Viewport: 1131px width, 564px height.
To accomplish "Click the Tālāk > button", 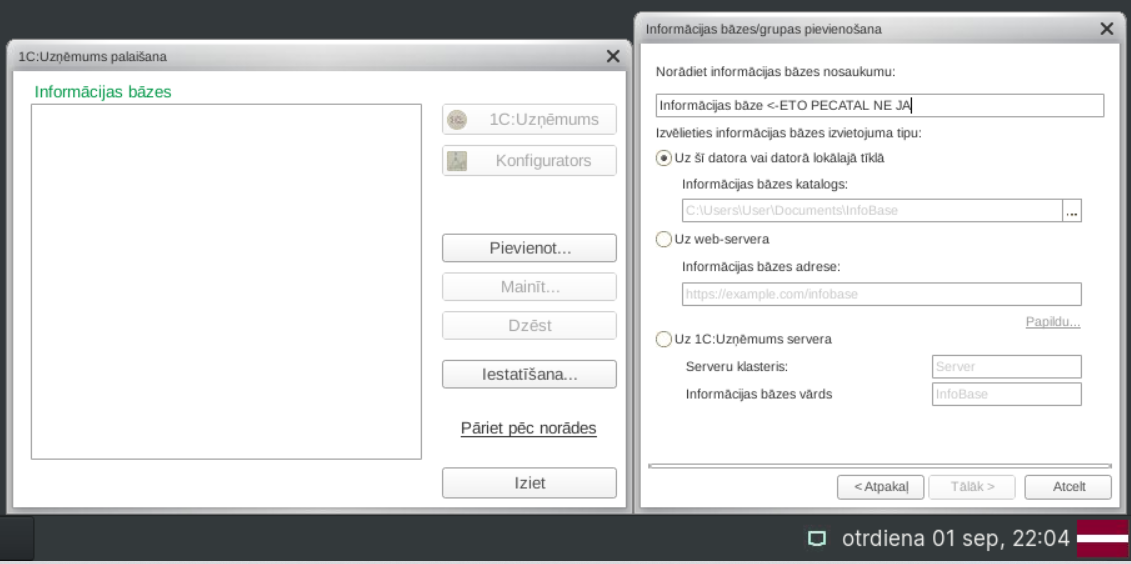I will coord(972,487).
